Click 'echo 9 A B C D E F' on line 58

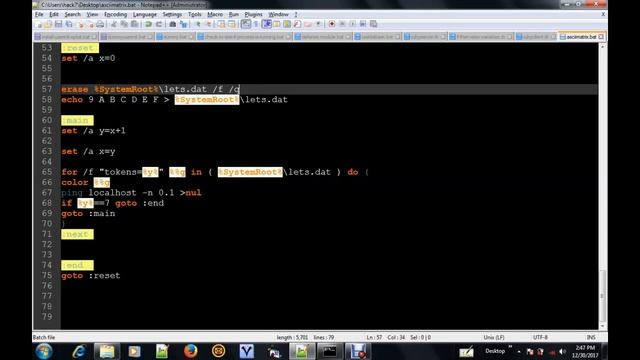[110, 100]
